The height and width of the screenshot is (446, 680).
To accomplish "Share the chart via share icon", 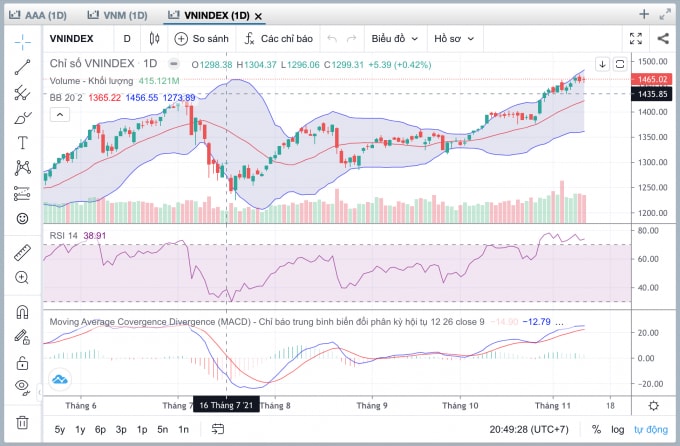I will tap(663, 39).
